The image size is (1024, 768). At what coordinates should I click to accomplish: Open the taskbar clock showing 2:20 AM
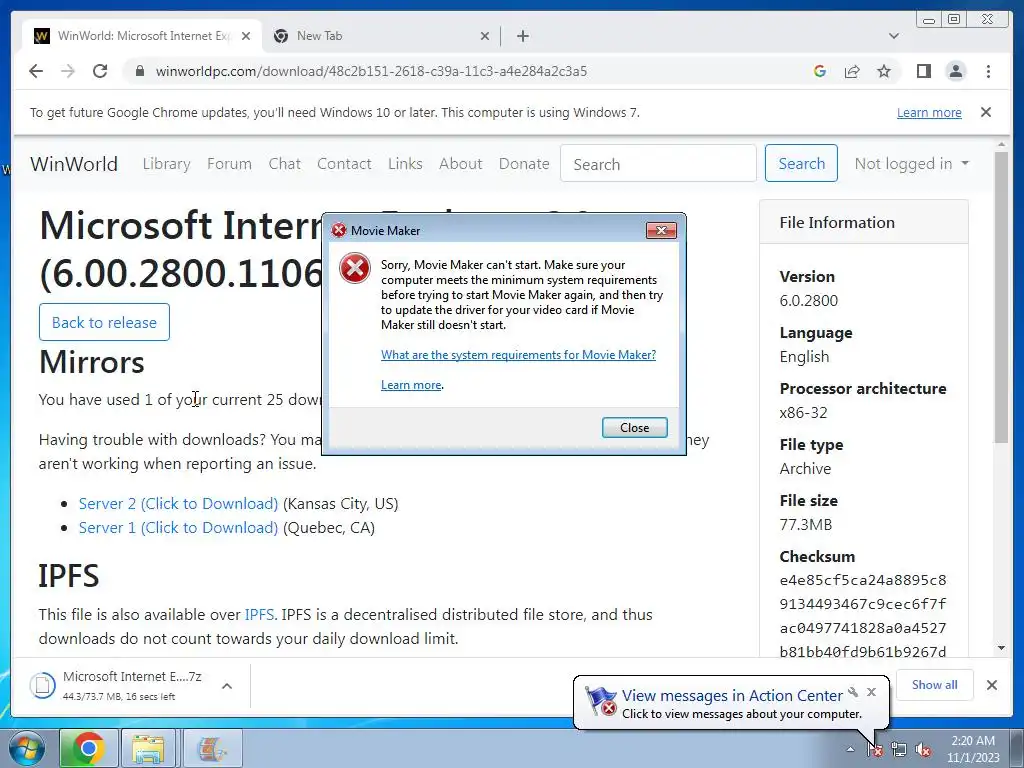pos(973,749)
